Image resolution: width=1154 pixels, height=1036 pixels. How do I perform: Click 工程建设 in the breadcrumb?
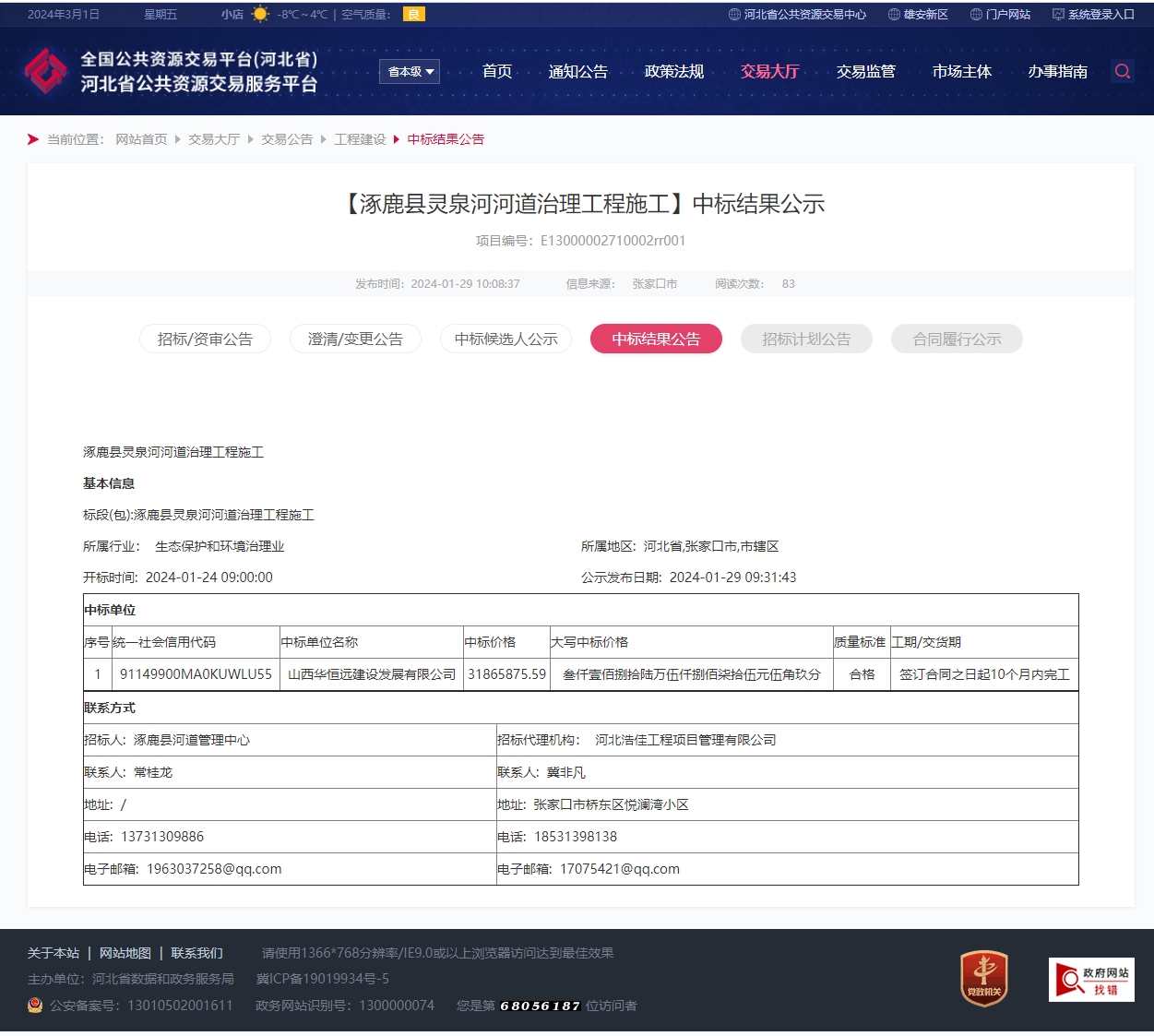point(360,139)
